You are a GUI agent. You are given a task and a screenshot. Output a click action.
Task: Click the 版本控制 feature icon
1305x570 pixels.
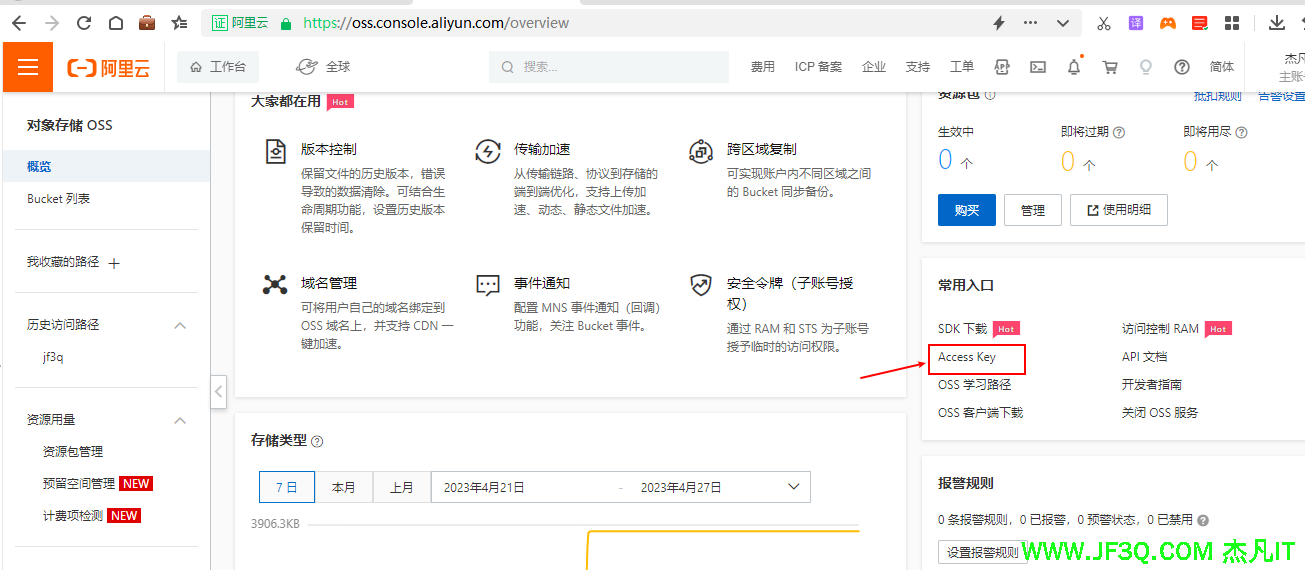click(275, 151)
